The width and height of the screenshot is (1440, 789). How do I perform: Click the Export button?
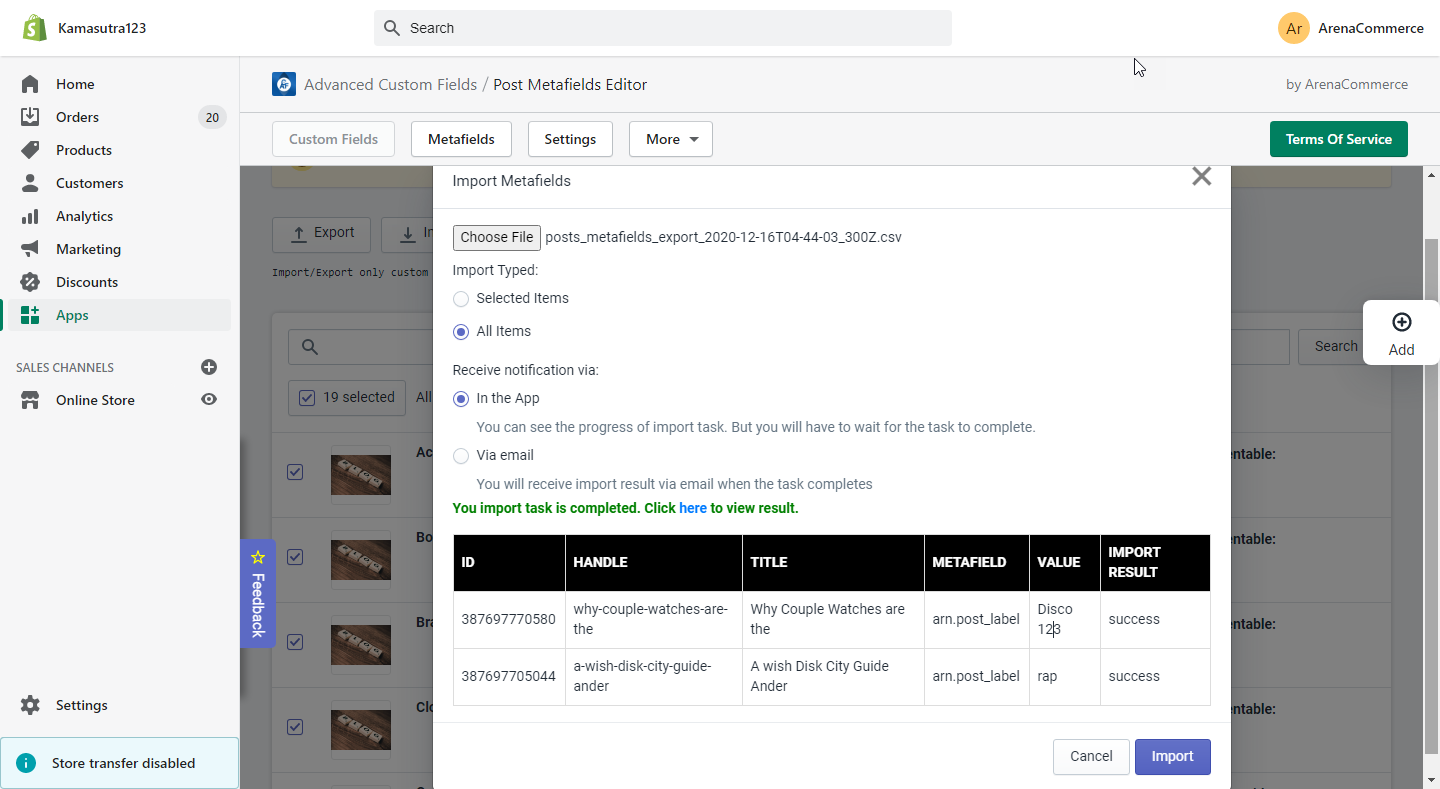tap(321, 234)
